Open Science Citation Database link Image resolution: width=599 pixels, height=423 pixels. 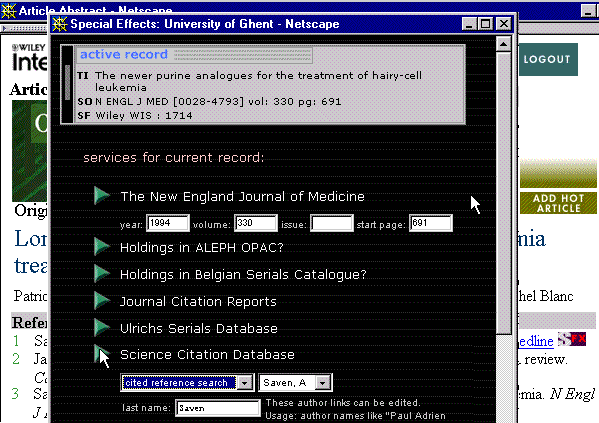tap(207, 355)
